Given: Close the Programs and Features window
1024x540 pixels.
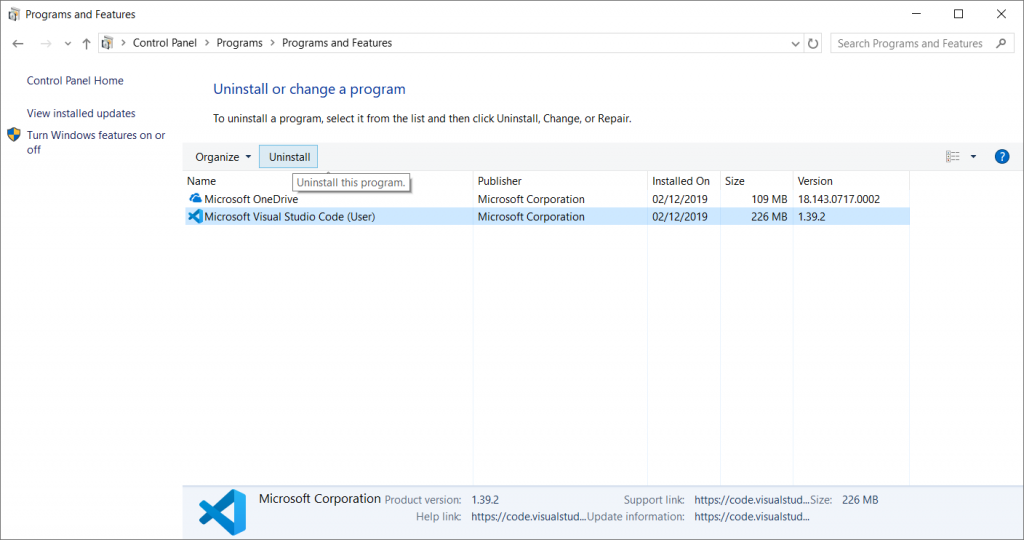Looking at the screenshot, I should tap(1001, 14).
